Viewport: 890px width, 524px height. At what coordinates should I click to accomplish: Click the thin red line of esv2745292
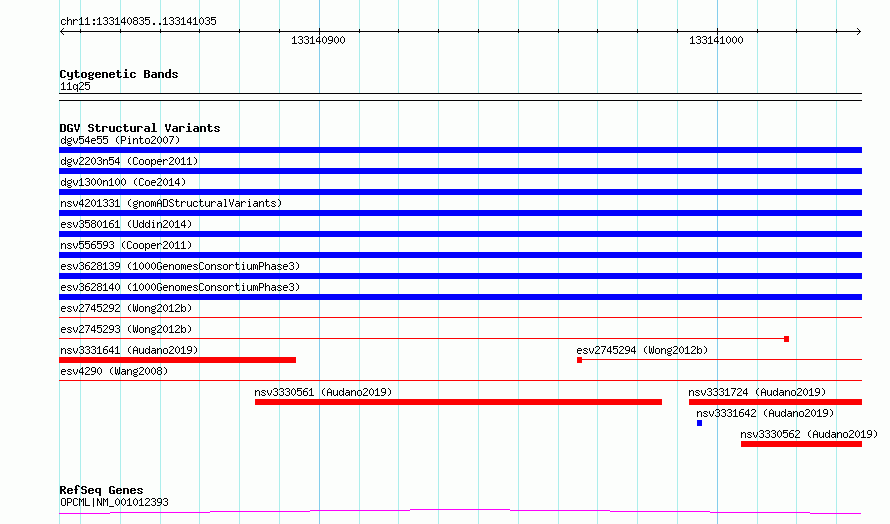click(460, 317)
